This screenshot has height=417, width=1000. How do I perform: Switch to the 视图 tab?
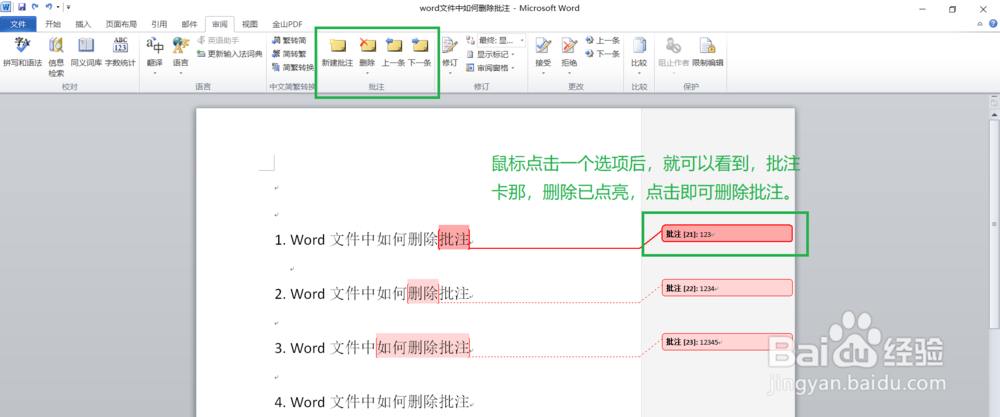(250, 24)
